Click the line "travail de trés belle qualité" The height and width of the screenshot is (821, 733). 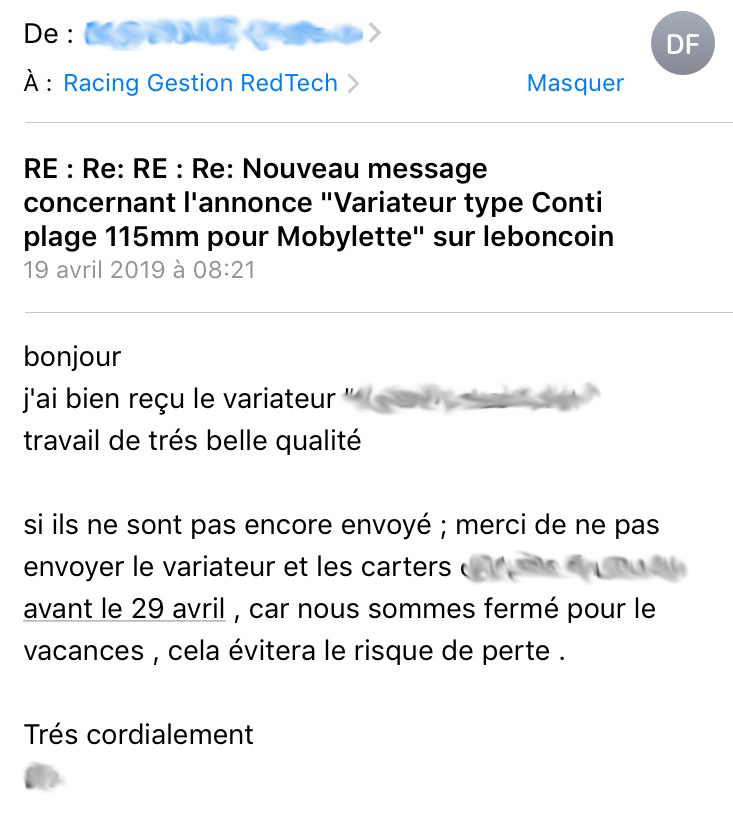pyautogui.click(x=192, y=441)
